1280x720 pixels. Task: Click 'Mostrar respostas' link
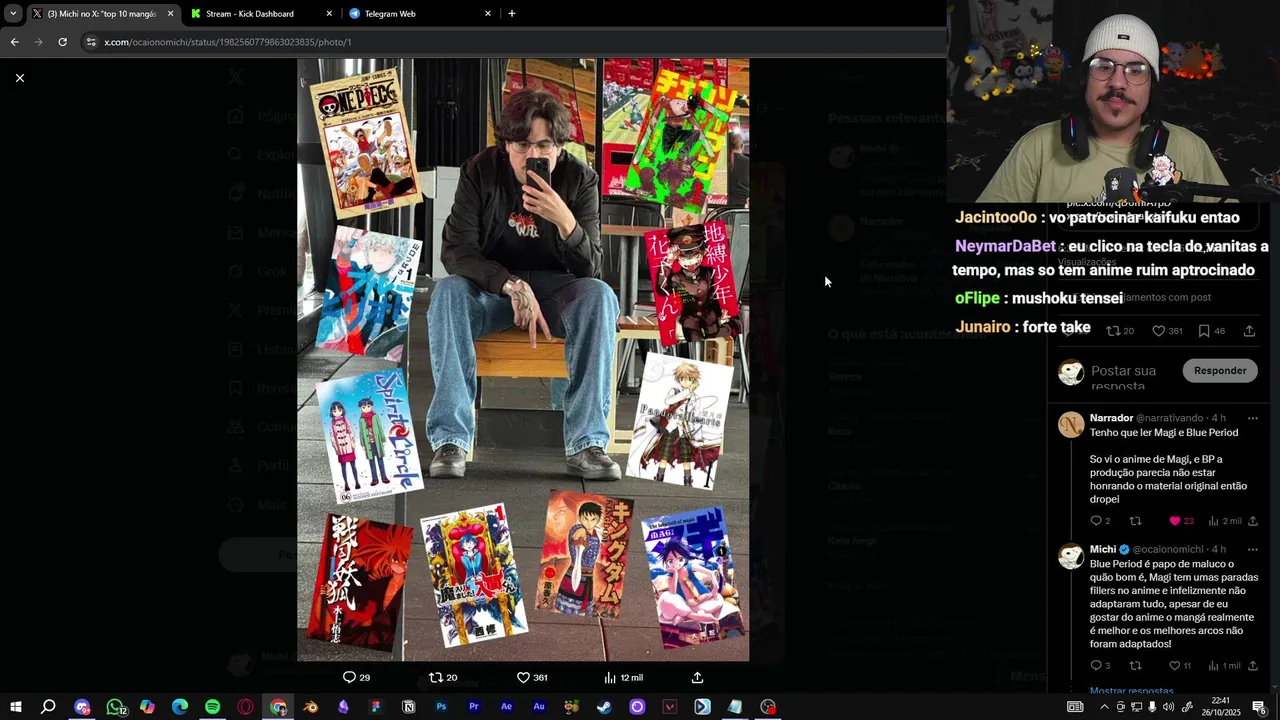[x=1132, y=691]
